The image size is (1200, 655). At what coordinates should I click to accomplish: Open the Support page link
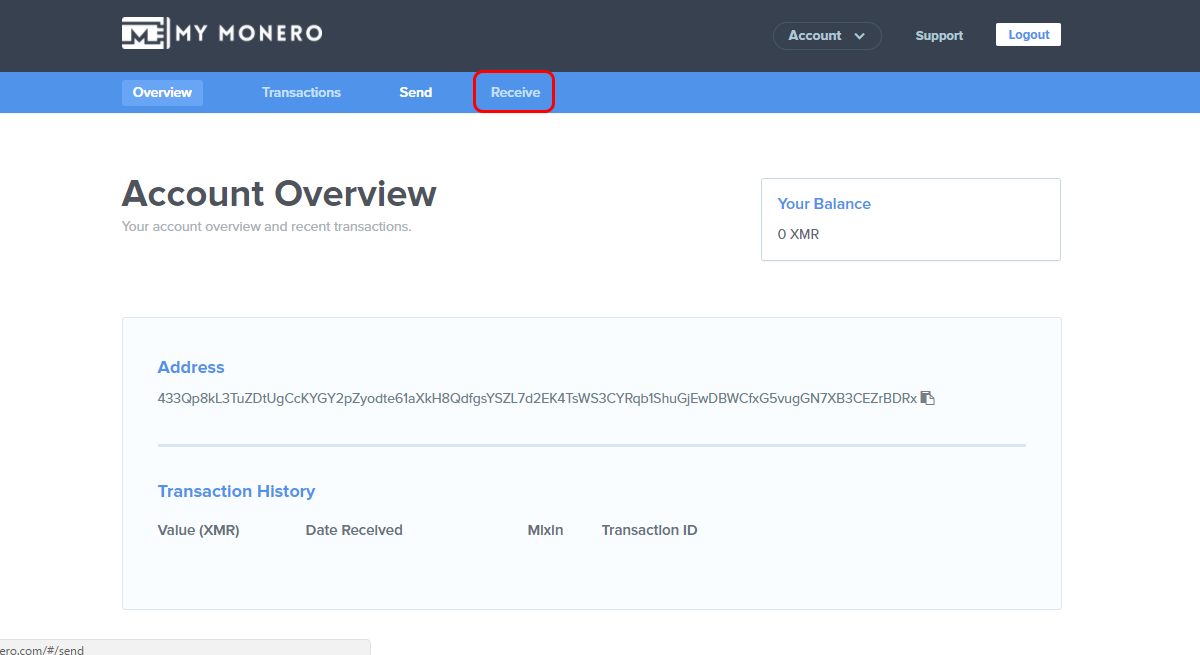tap(939, 36)
